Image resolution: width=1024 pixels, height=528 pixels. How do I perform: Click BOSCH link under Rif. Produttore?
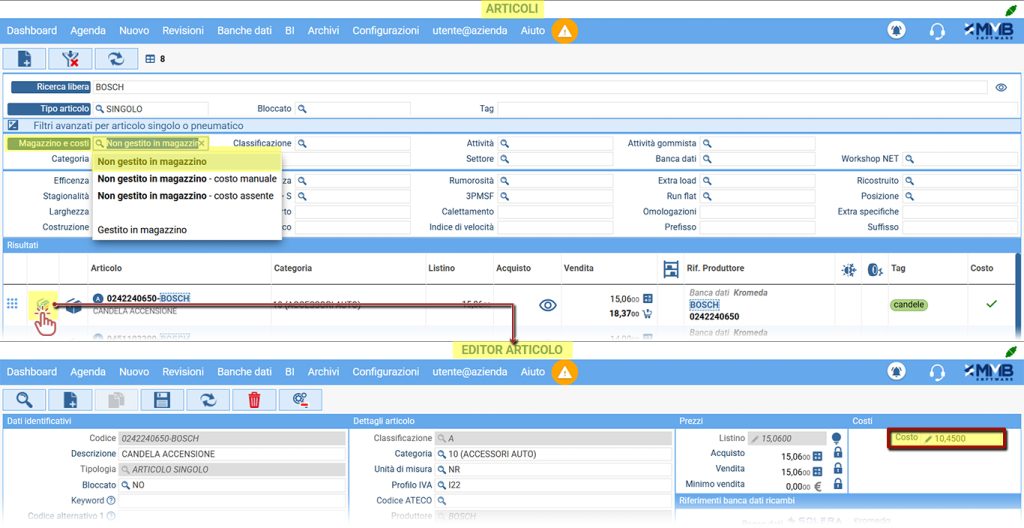(x=704, y=305)
